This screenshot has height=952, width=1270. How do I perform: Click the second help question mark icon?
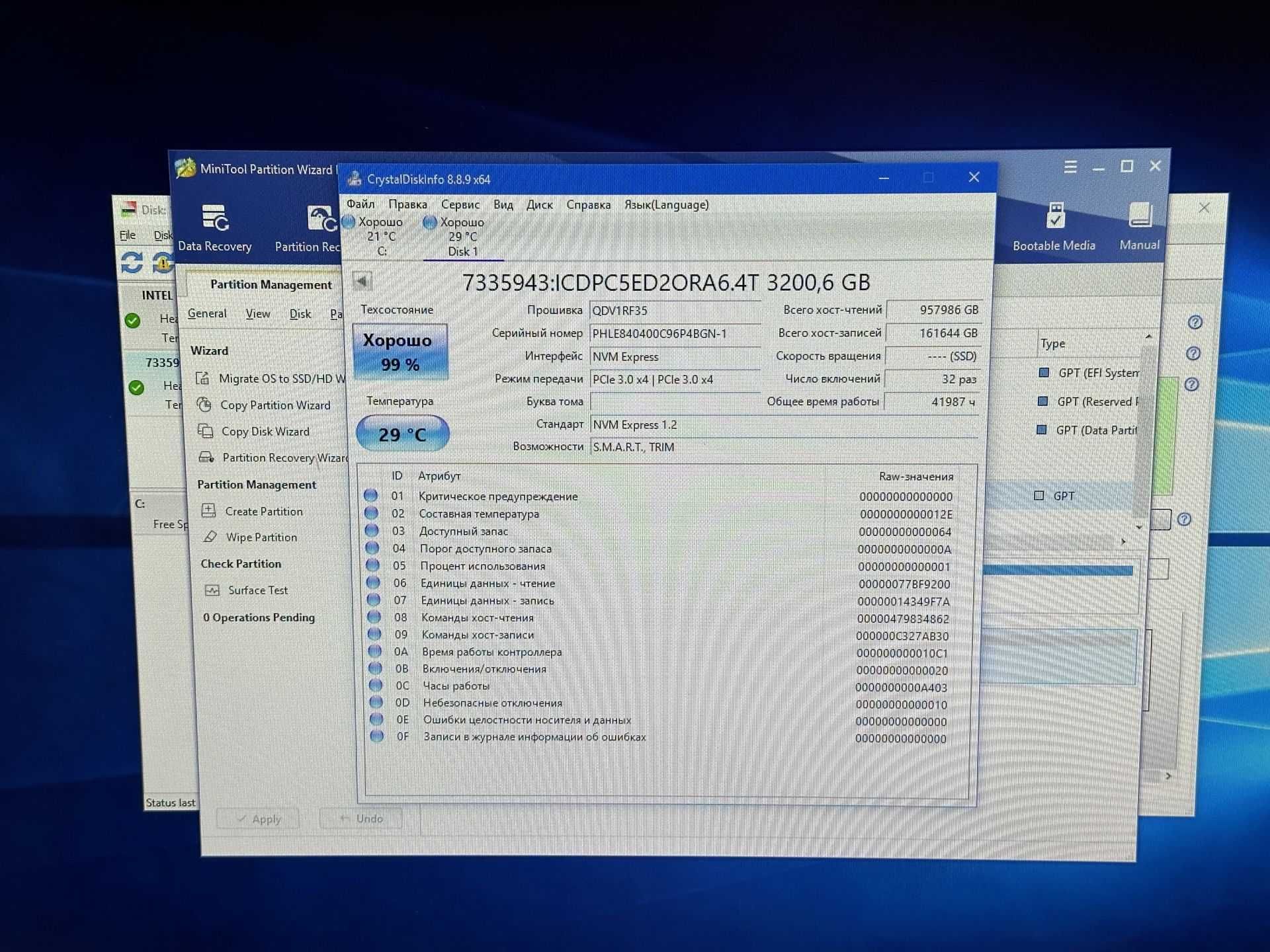(x=1193, y=353)
